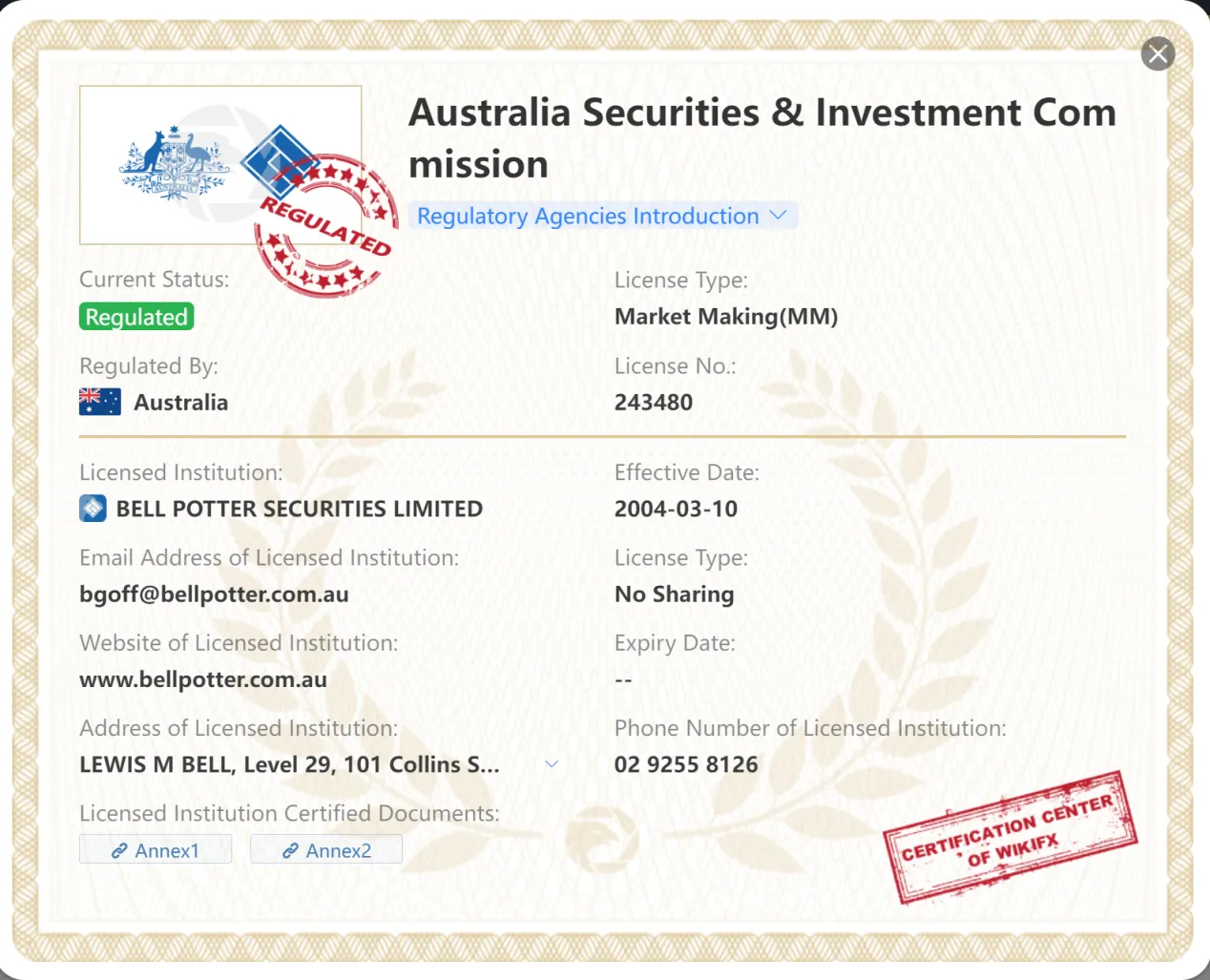Click the green Regulated status badge

pos(136,316)
